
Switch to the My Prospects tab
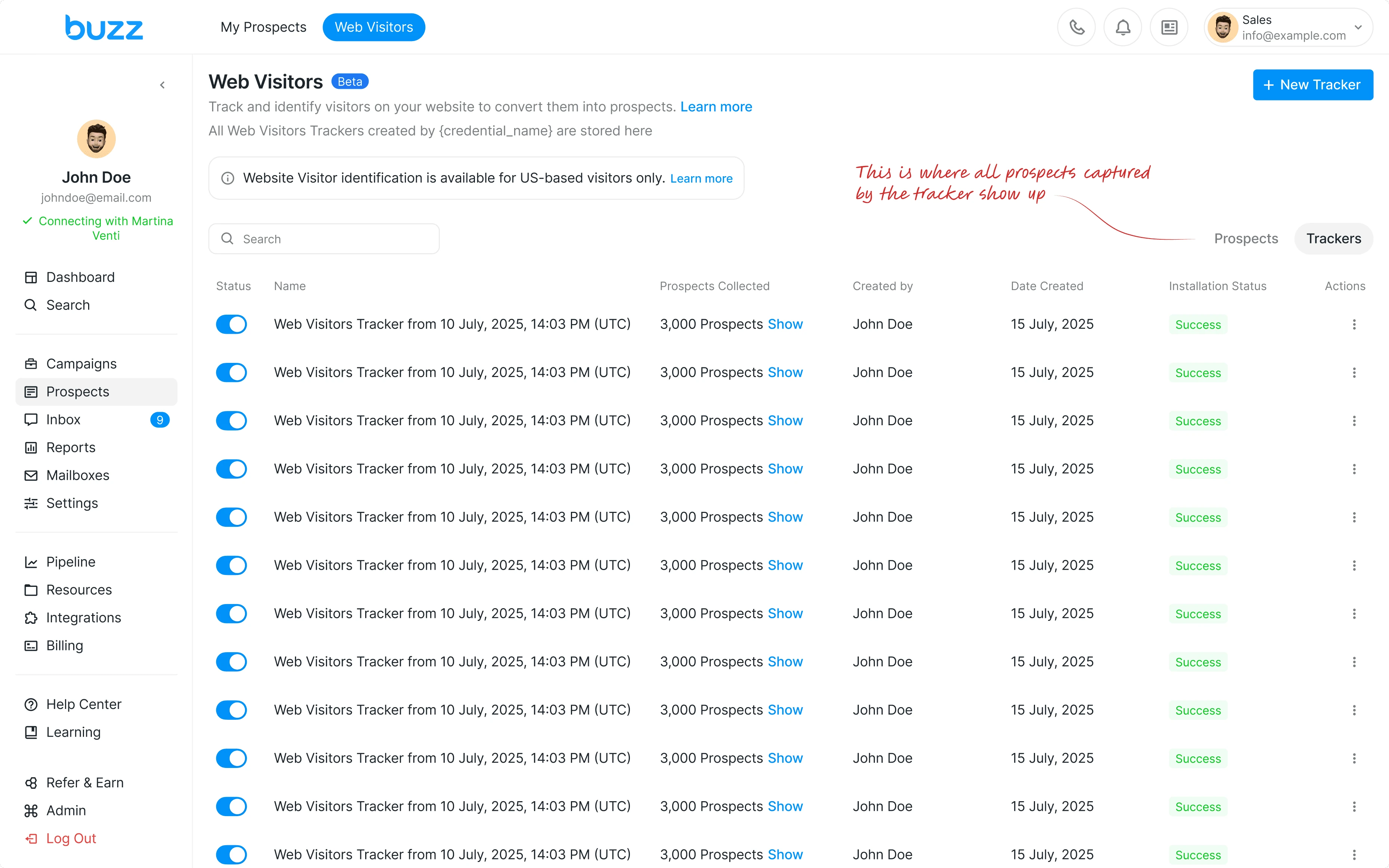coord(264,27)
